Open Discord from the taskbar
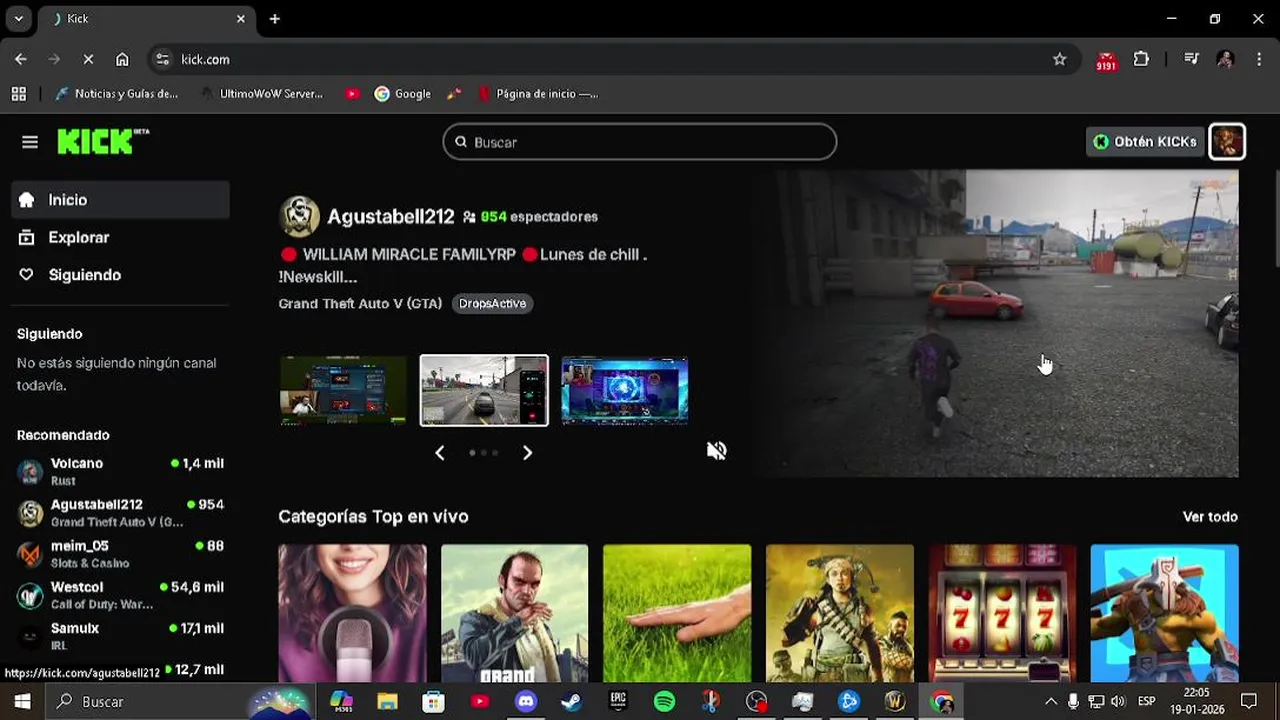Image resolution: width=1280 pixels, height=720 pixels. click(525, 702)
